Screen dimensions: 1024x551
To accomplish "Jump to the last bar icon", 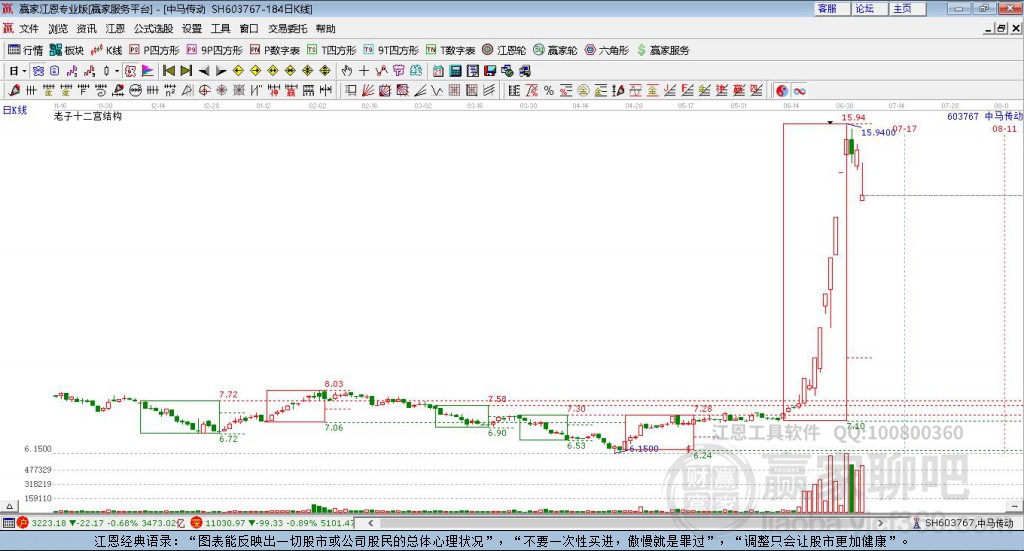I will [186, 71].
